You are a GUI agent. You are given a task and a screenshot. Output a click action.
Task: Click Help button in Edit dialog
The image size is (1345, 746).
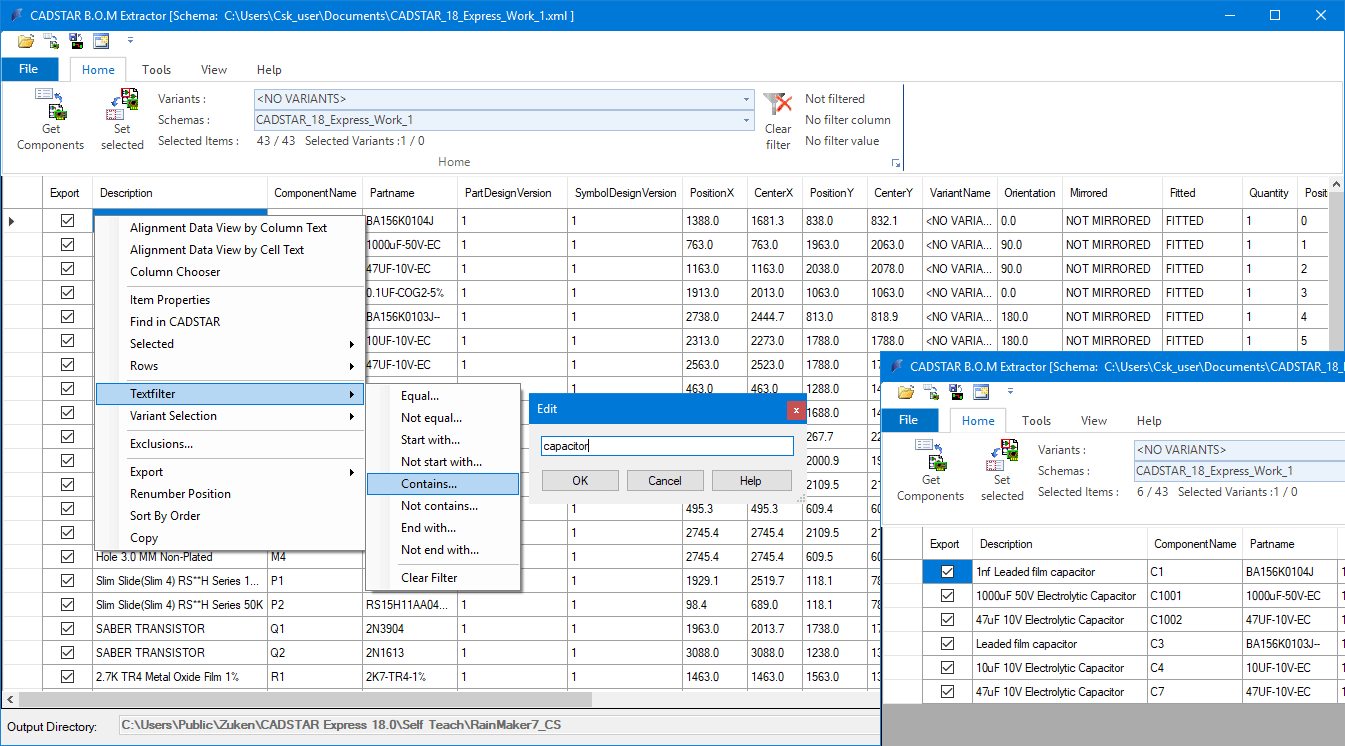tap(750, 481)
